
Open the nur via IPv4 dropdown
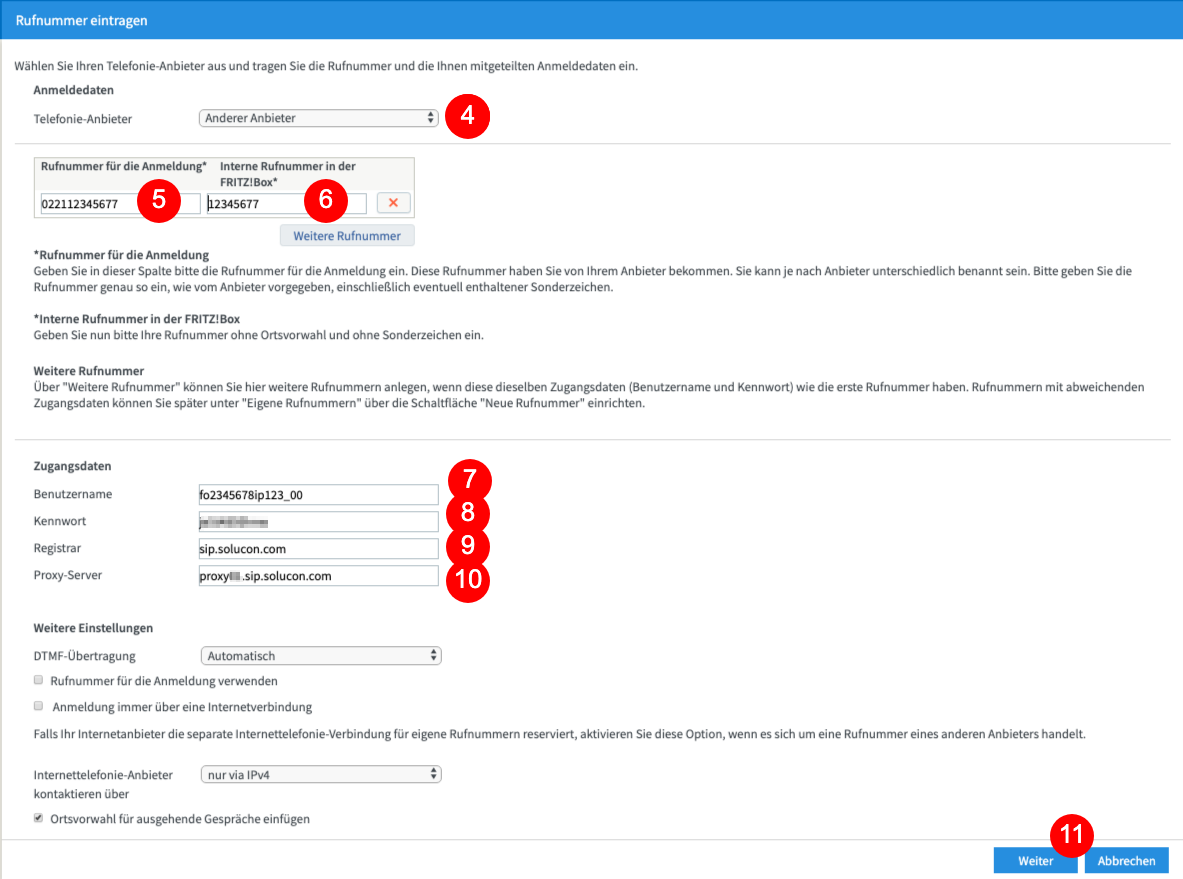[x=321, y=774]
